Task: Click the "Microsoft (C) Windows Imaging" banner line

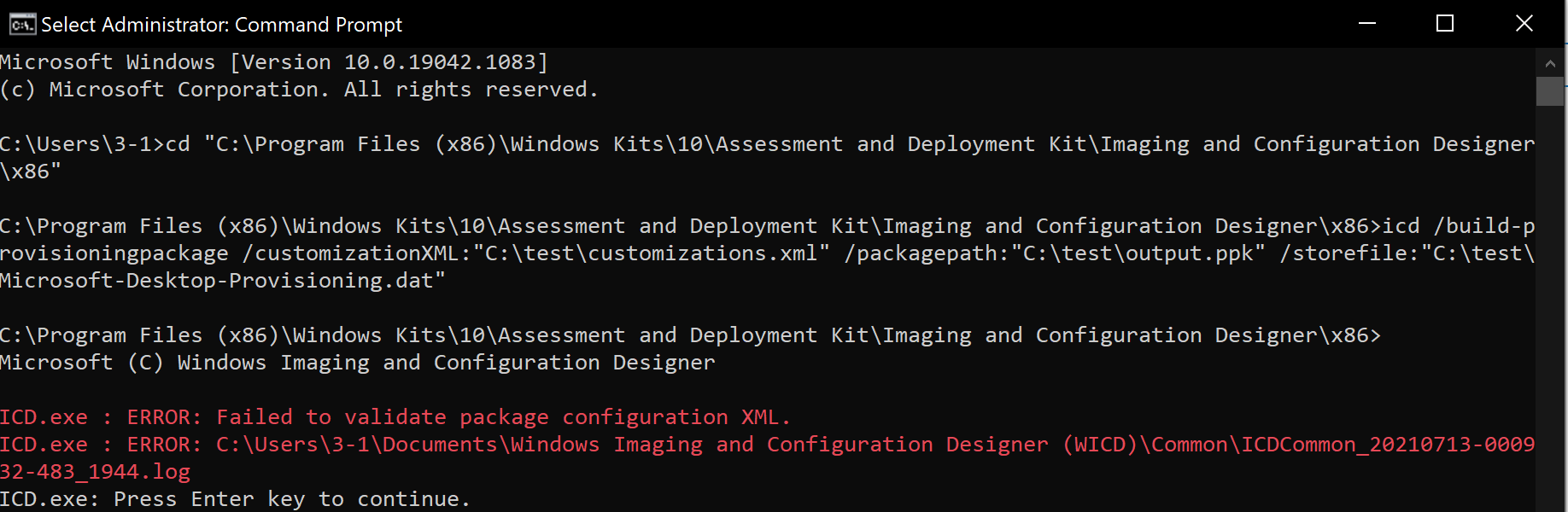Action: (357, 363)
